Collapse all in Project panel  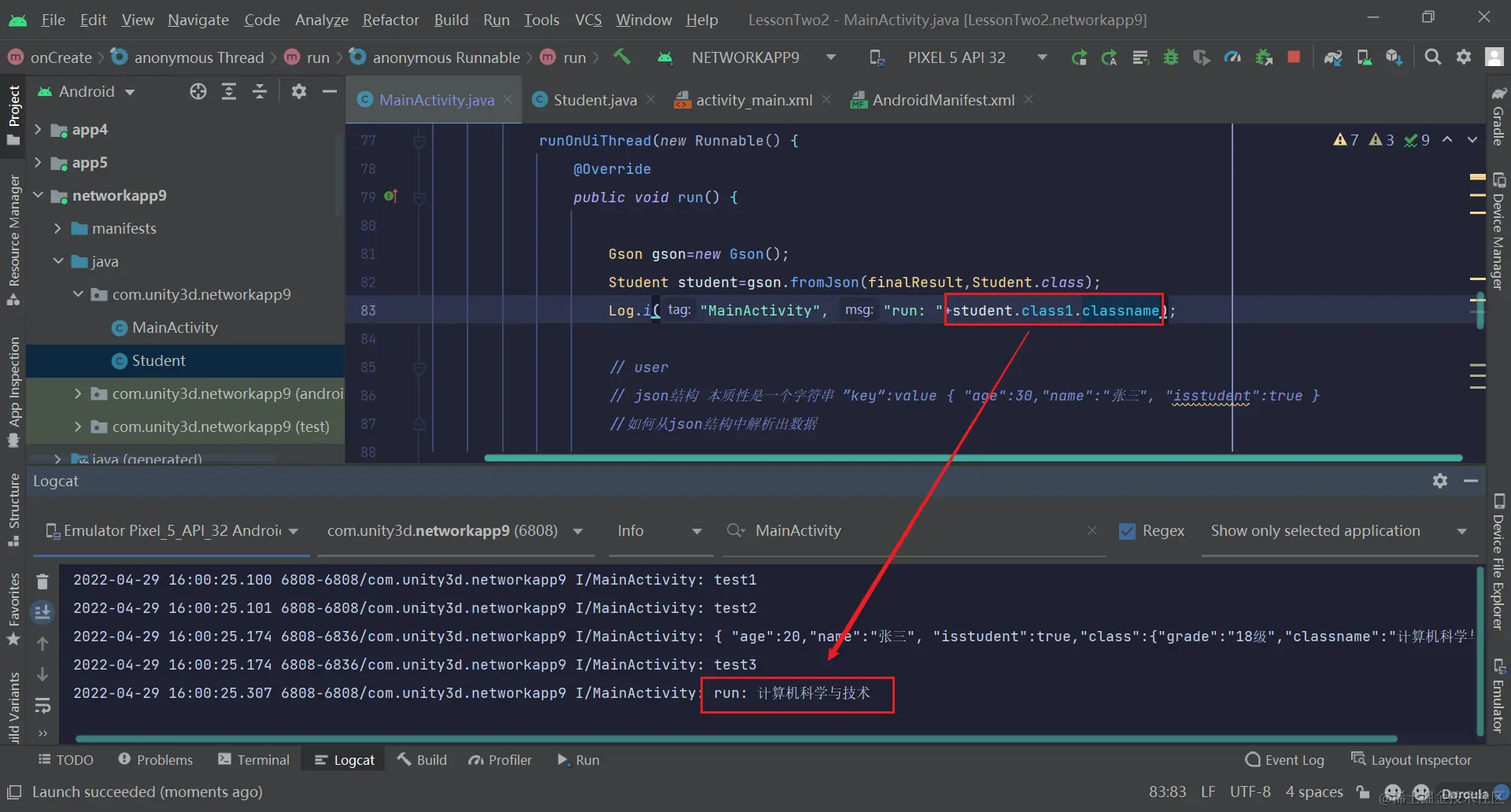(260, 92)
